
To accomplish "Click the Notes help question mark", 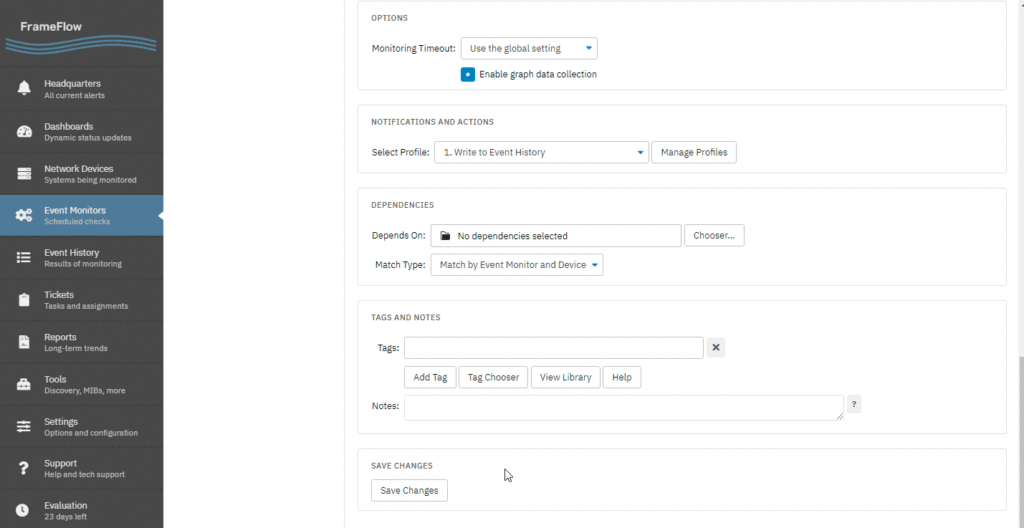I will pyautogui.click(x=854, y=404).
